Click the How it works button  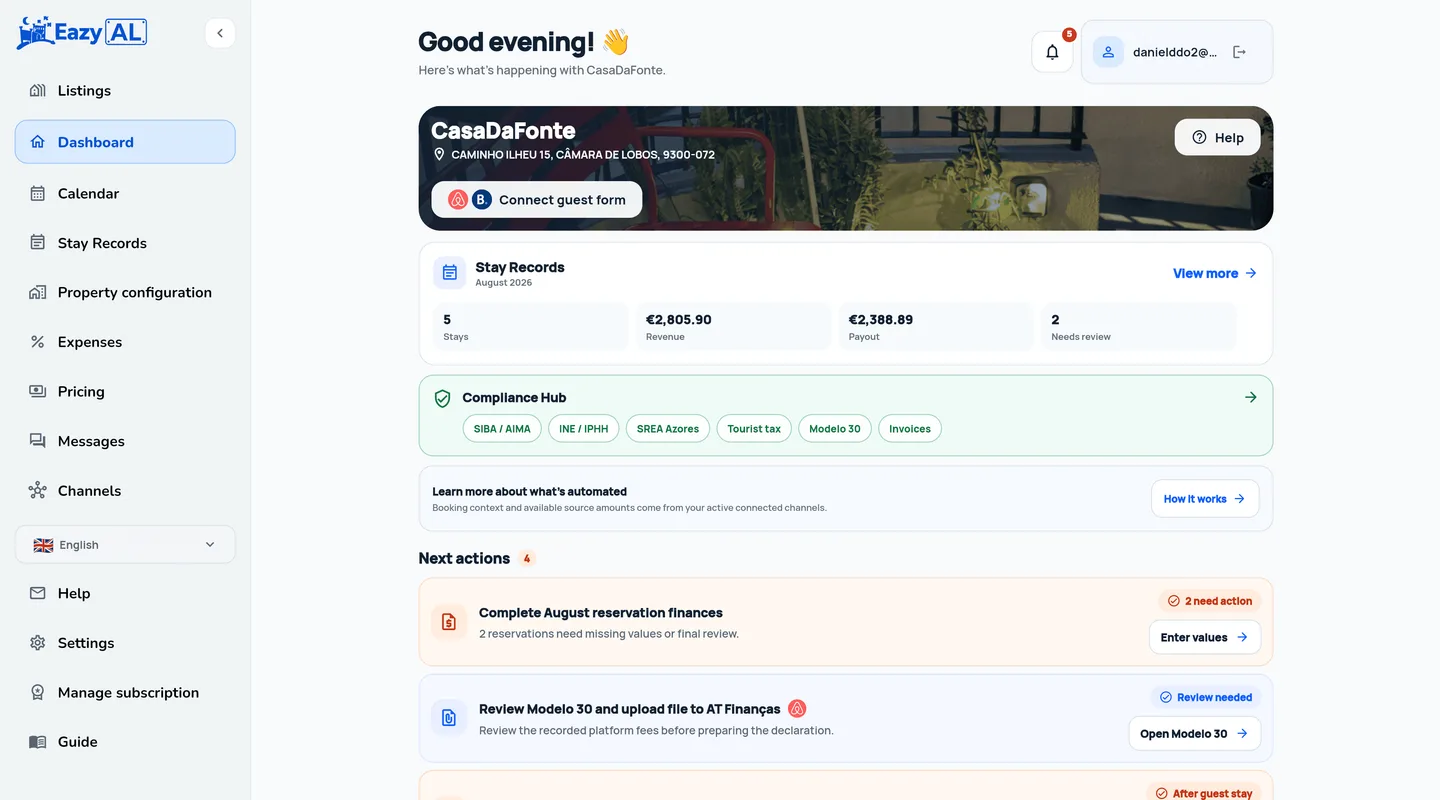[x=1204, y=499]
